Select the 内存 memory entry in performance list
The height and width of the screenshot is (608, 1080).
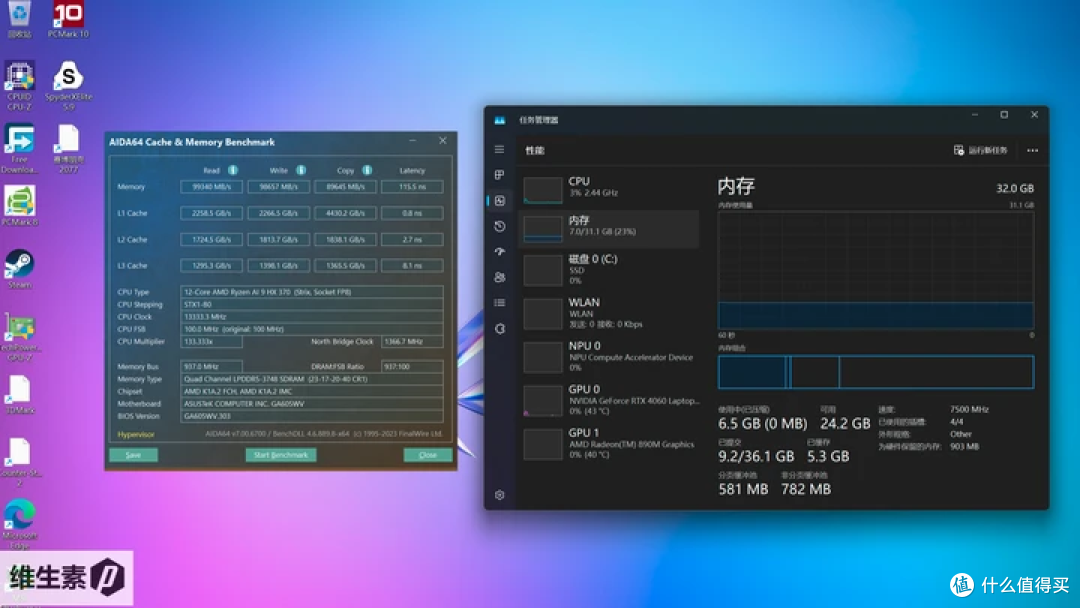[610, 228]
